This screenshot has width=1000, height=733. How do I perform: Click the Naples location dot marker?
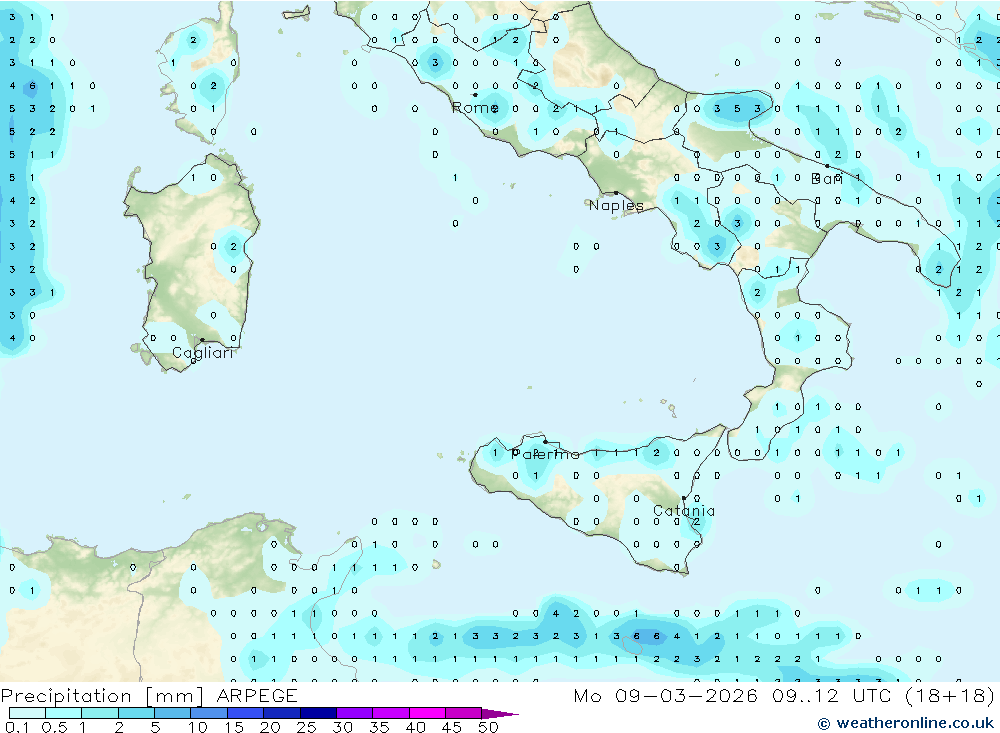click(x=616, y=193)
